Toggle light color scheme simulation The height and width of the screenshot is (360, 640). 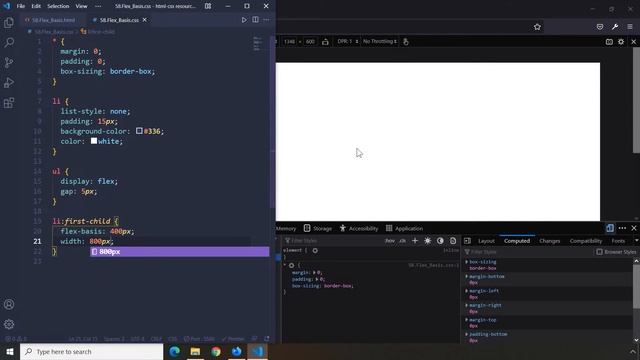[427, 241]
